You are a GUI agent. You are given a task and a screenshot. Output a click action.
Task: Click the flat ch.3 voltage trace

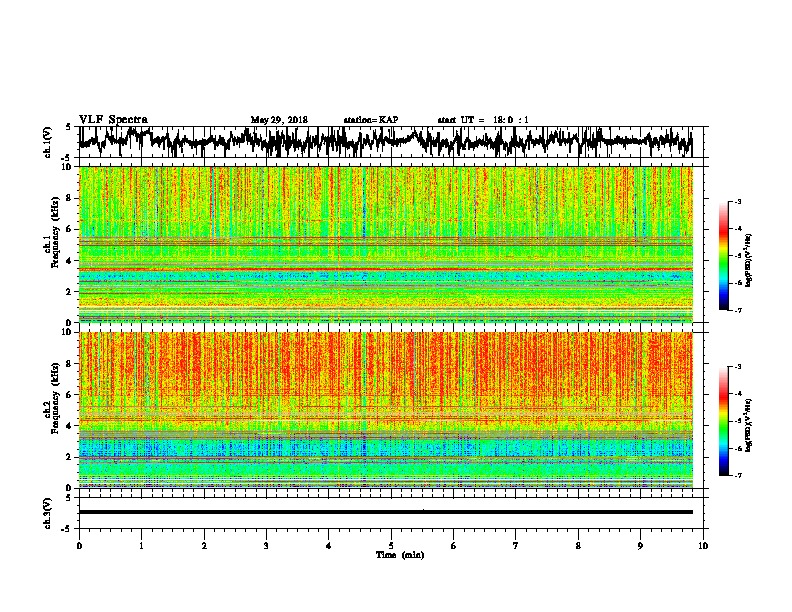tap(385, 512)
